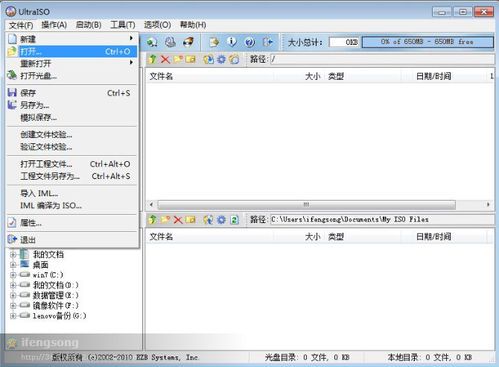This screenshot has width=499, height=367.
Task: Click the blue info icon in main toolbar
Action: 232,42
